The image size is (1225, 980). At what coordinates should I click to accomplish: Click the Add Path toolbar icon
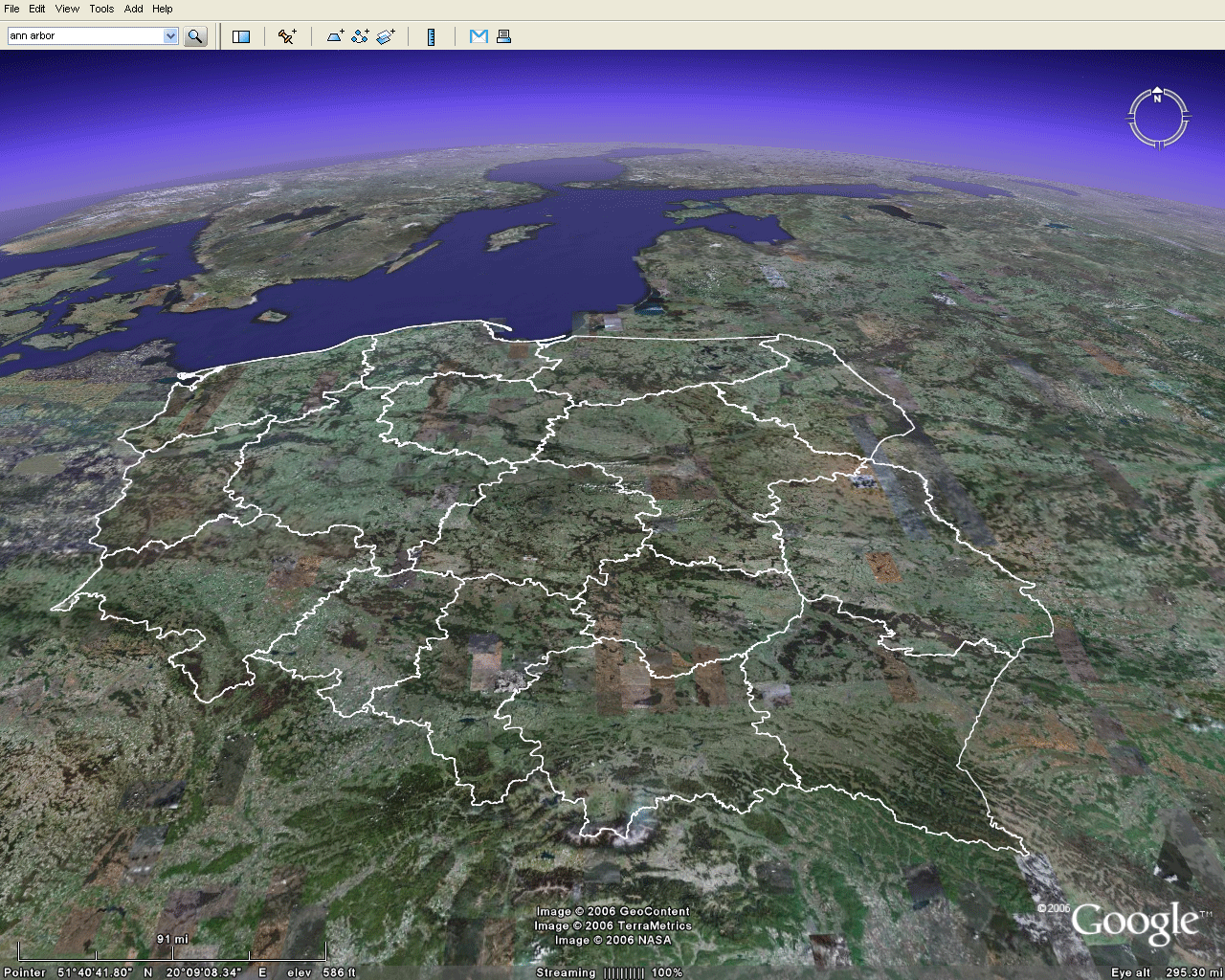[360, 36]
